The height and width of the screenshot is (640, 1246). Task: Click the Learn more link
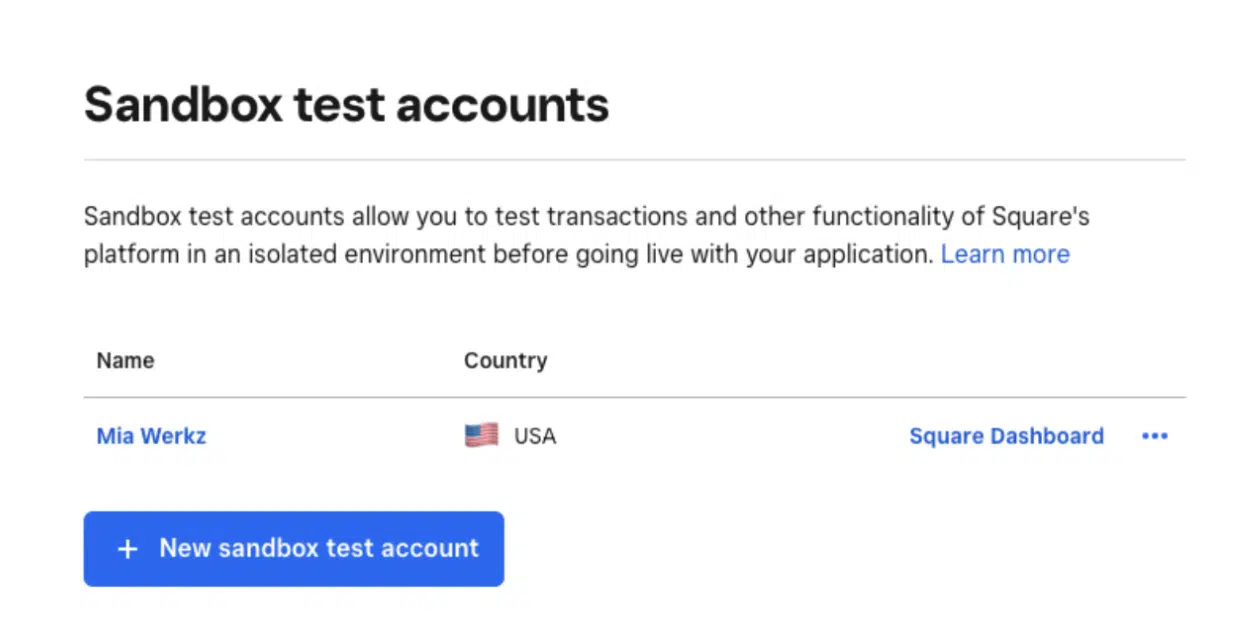[x=1004, y=254]
